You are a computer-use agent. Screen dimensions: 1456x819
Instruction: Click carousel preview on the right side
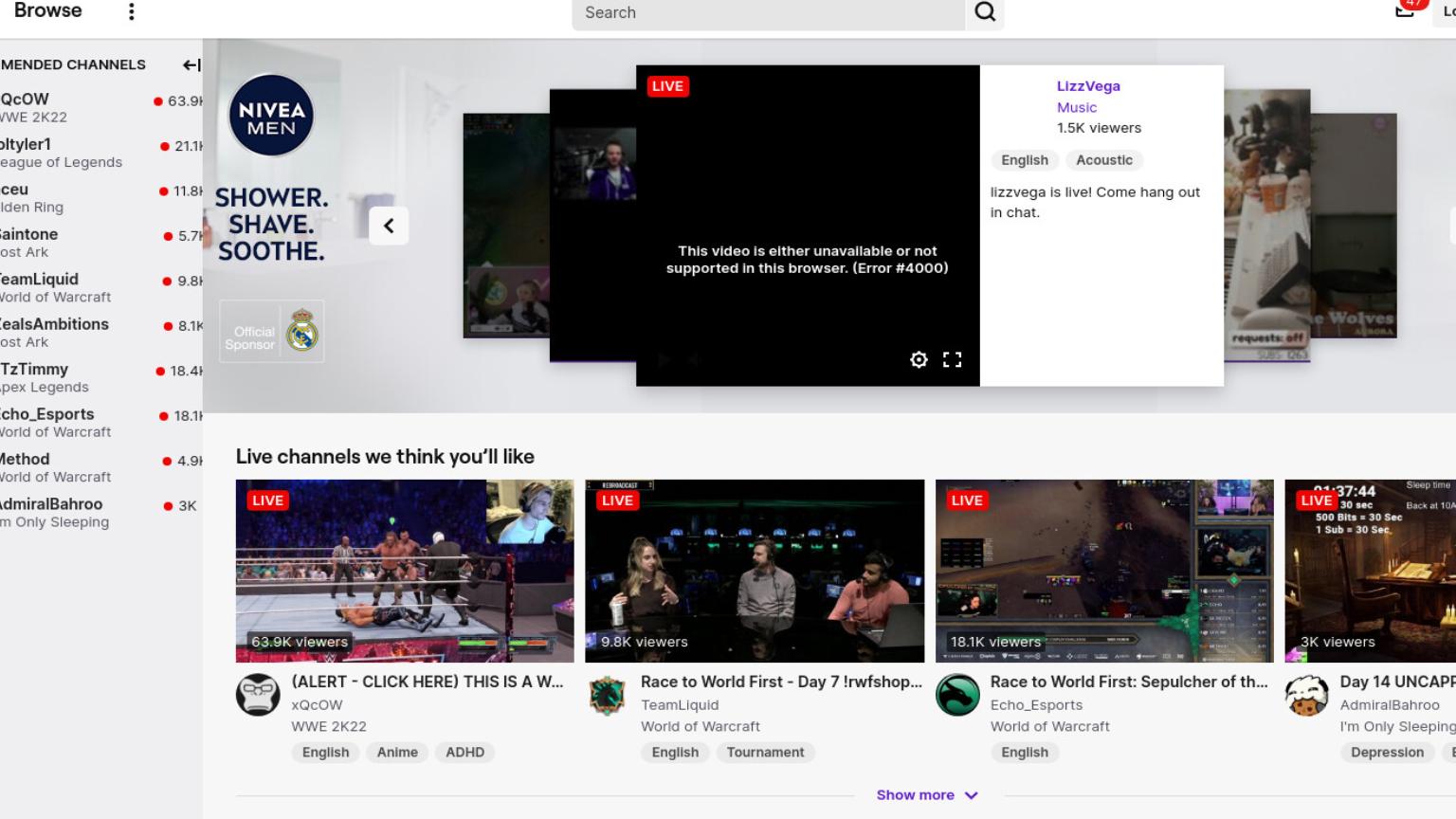click(x=1267, y=225)
